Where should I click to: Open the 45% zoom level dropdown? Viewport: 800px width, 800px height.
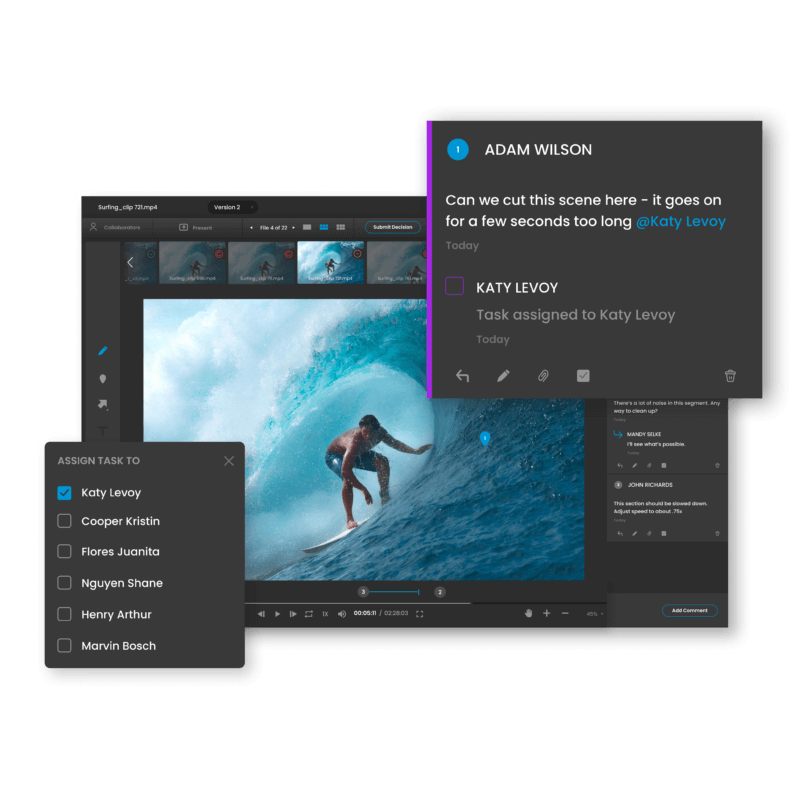(x=594, y=614)
